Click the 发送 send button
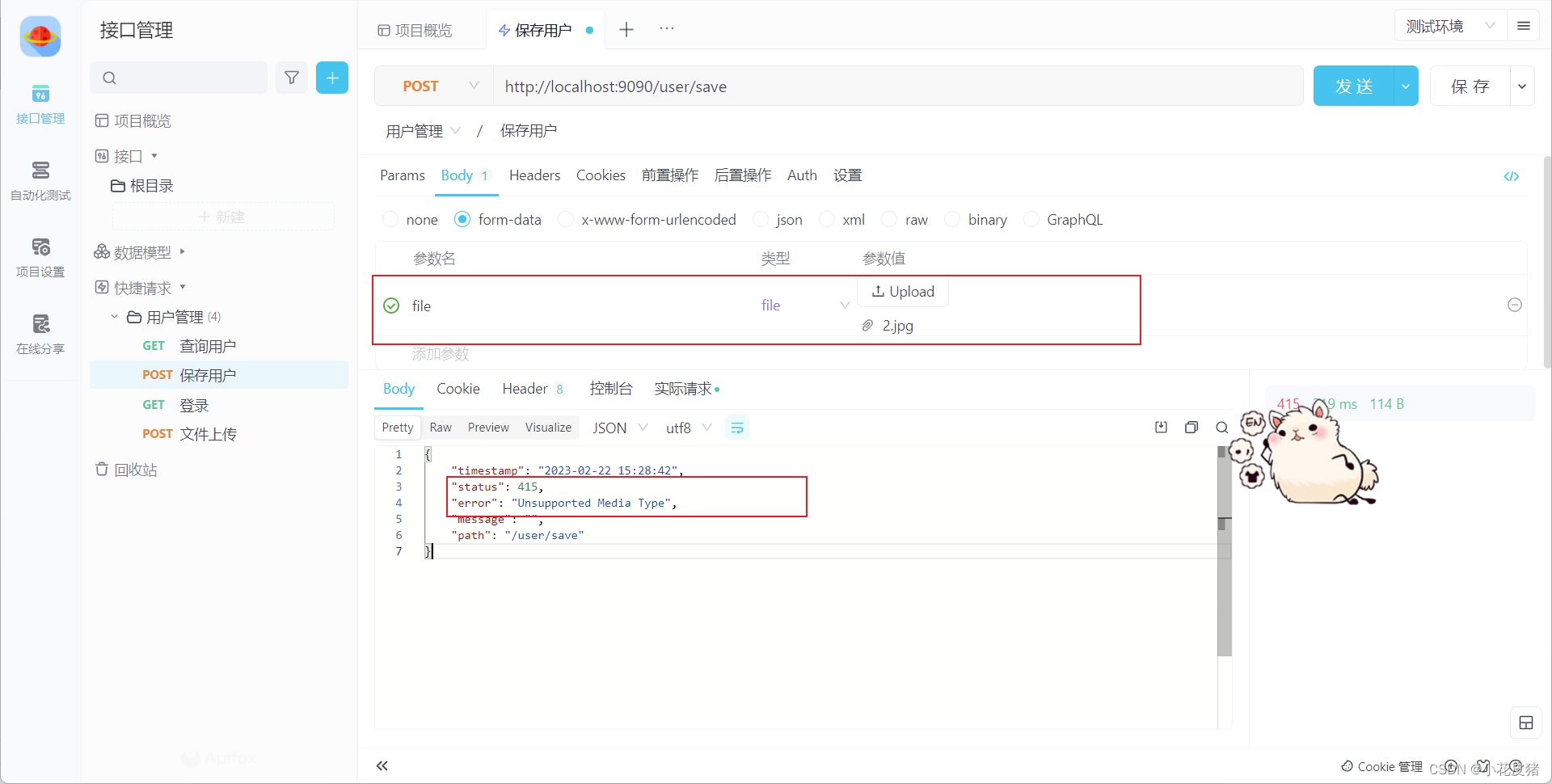The image size is (1552, 784). (1353, 86)
